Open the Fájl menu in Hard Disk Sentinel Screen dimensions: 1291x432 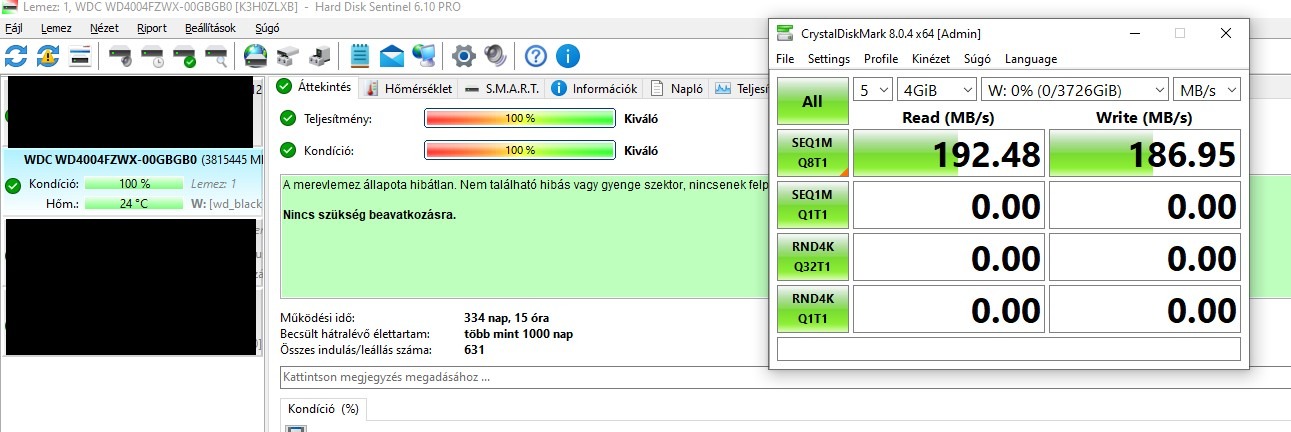tap(14, 28)
